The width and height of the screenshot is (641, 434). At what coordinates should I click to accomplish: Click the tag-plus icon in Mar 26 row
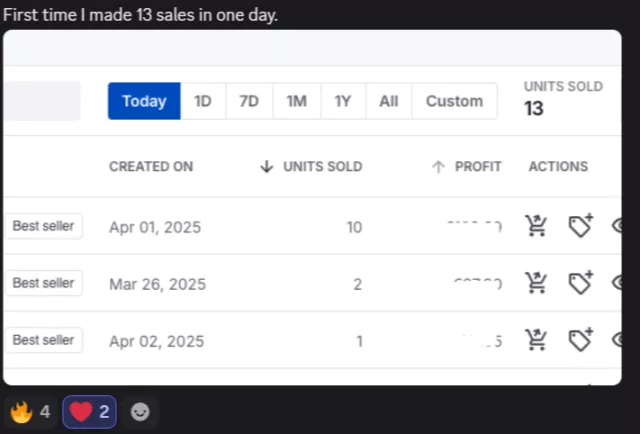click(580, 283)
